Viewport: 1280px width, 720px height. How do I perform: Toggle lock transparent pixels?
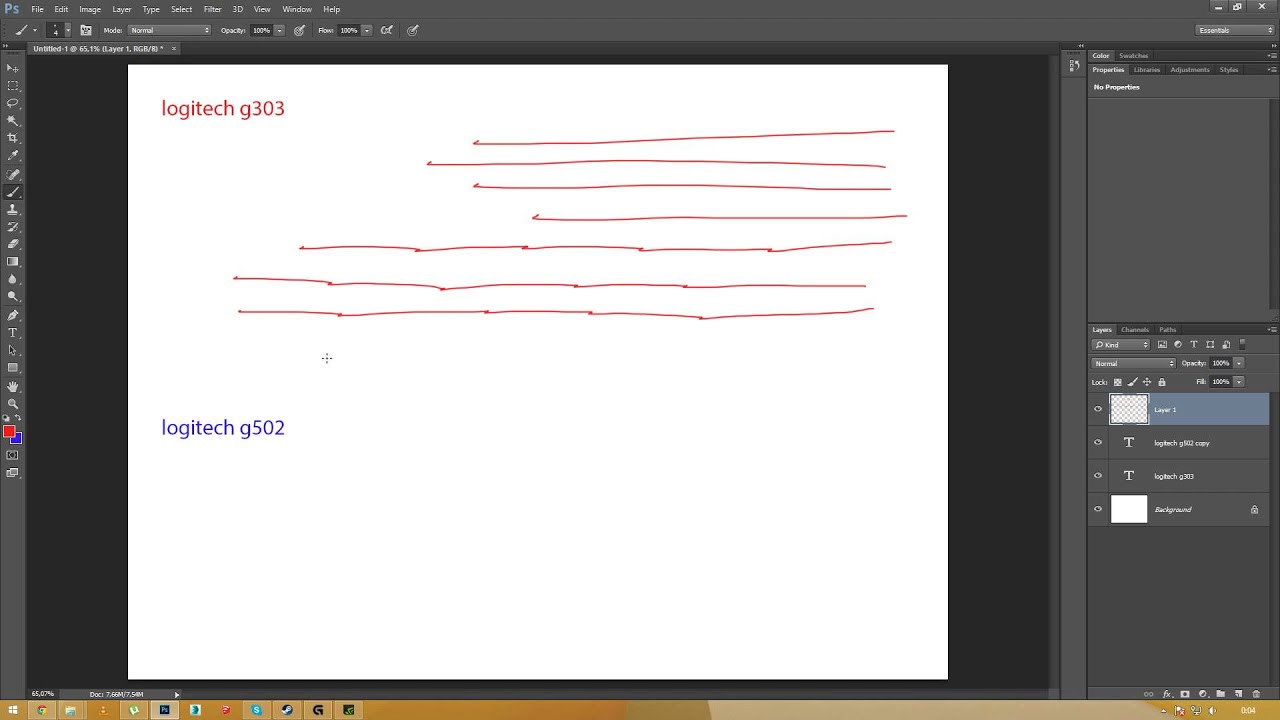pyautogui.click(x=1117, y=382)
